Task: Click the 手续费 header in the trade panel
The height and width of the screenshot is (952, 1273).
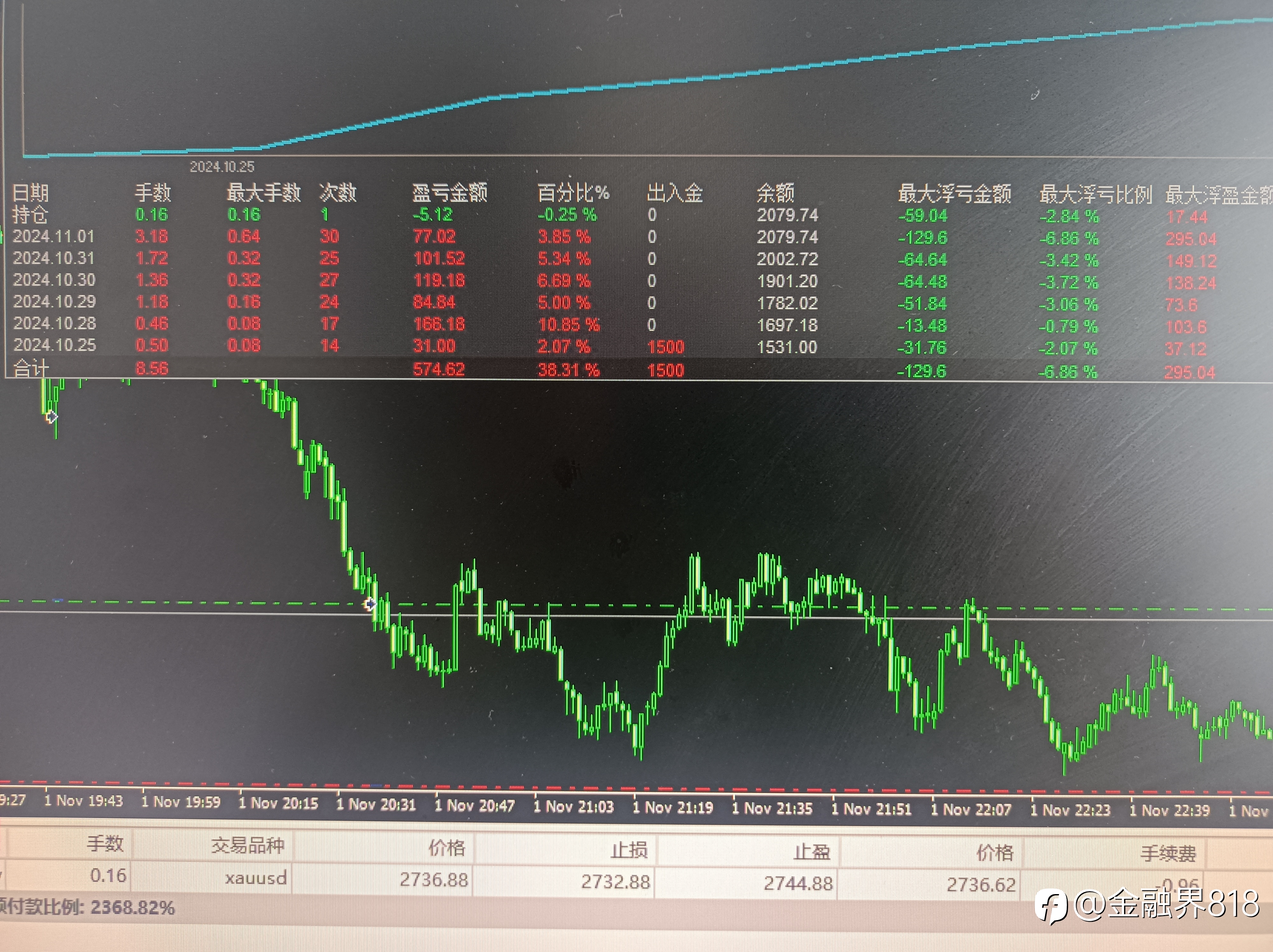Action: 1168,854
